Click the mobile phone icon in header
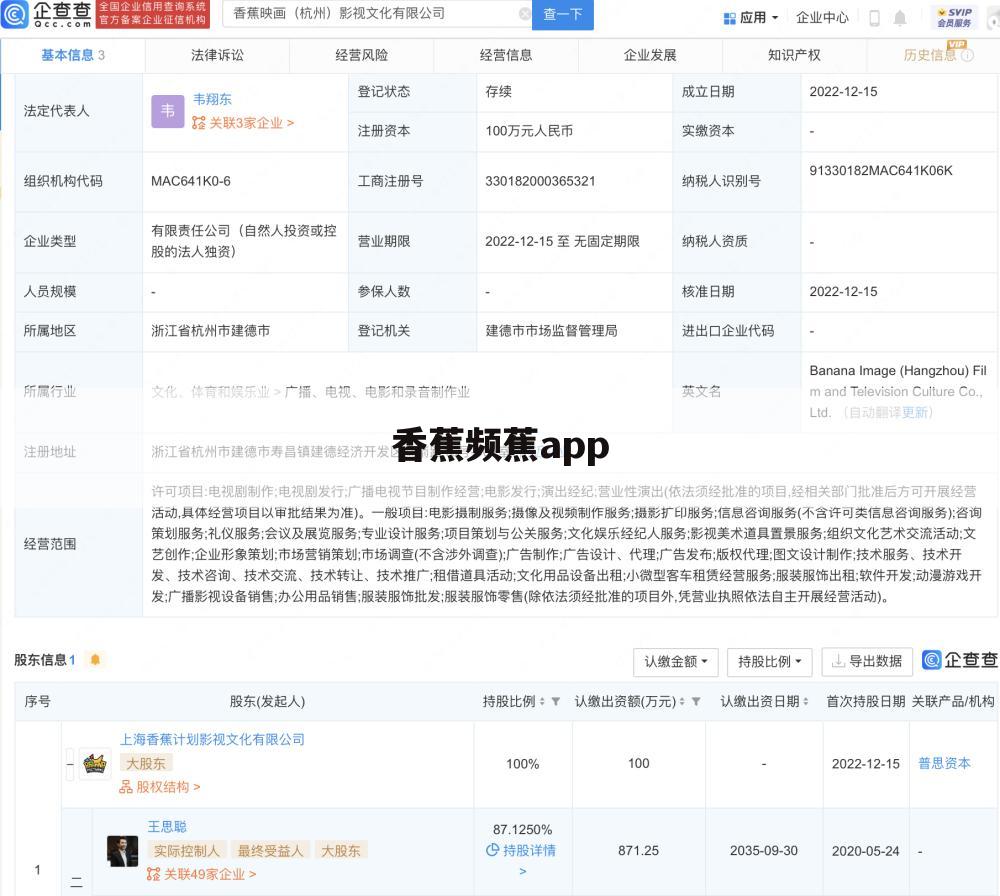 875,18
